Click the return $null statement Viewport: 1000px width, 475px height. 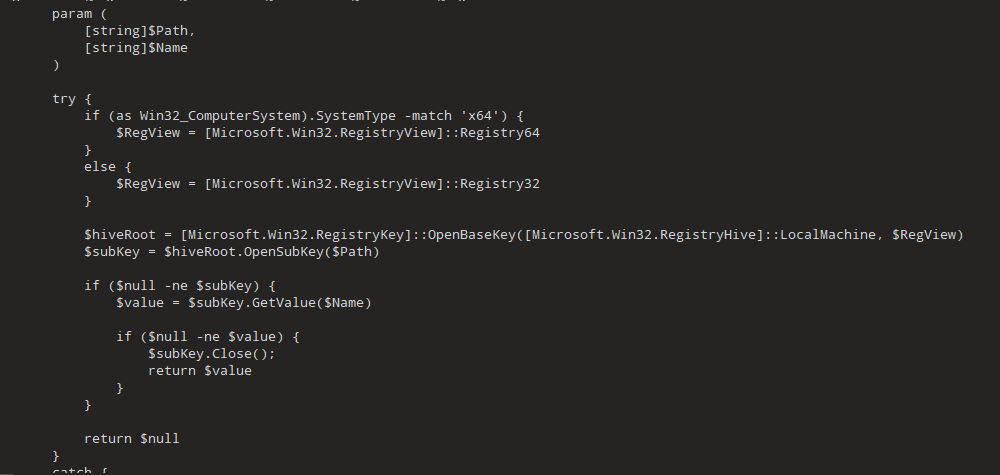point(131,438)
